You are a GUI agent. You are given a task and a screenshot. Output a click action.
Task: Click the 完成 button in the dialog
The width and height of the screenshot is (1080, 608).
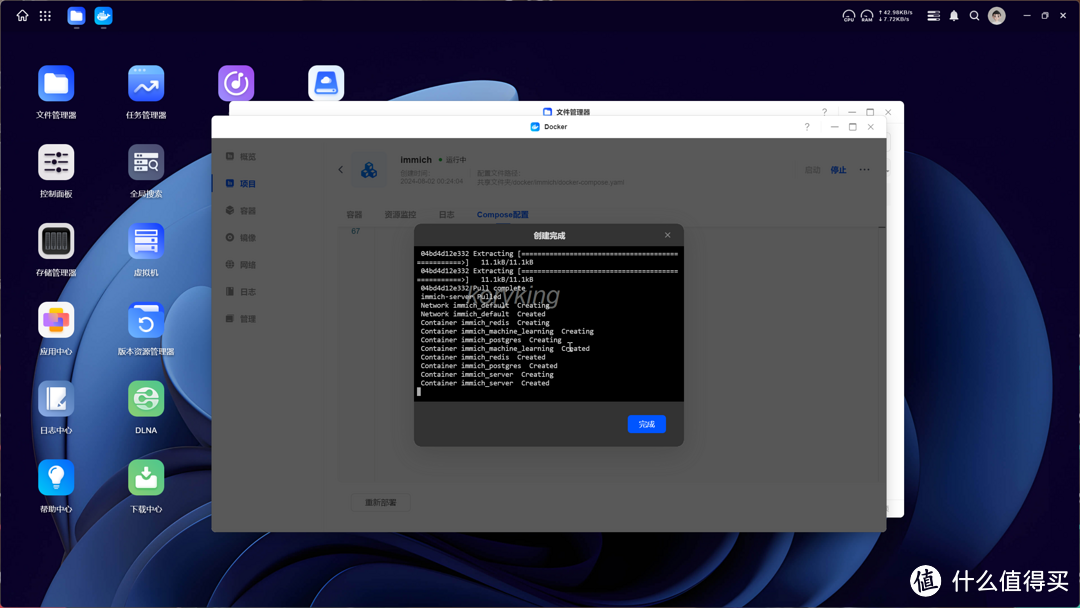[x=646, y=425]
